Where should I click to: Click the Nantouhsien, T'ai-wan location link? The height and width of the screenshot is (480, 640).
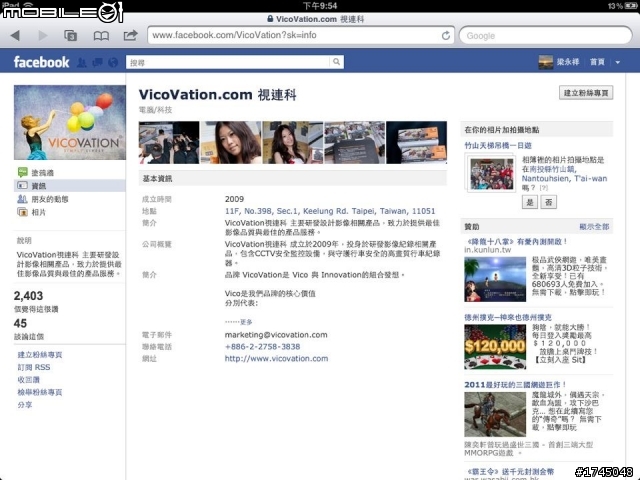(x=564, y=178)
